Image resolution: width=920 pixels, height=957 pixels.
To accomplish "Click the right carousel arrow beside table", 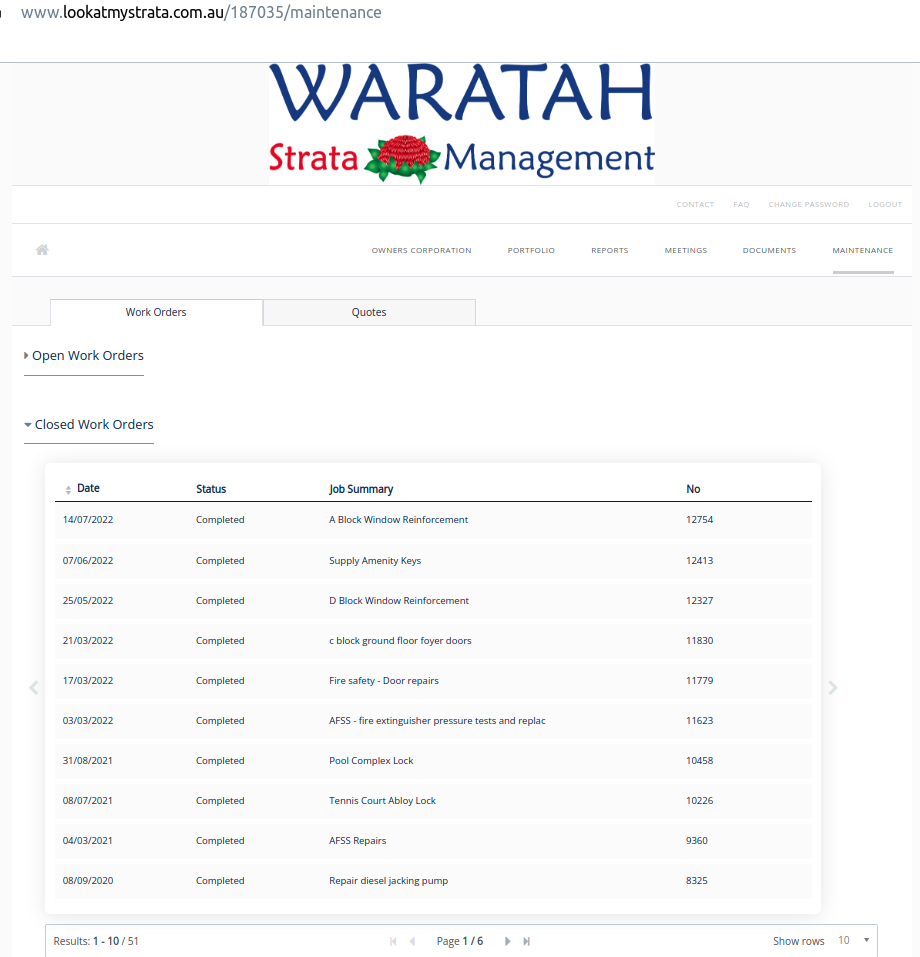I will (x=832, y=687).
